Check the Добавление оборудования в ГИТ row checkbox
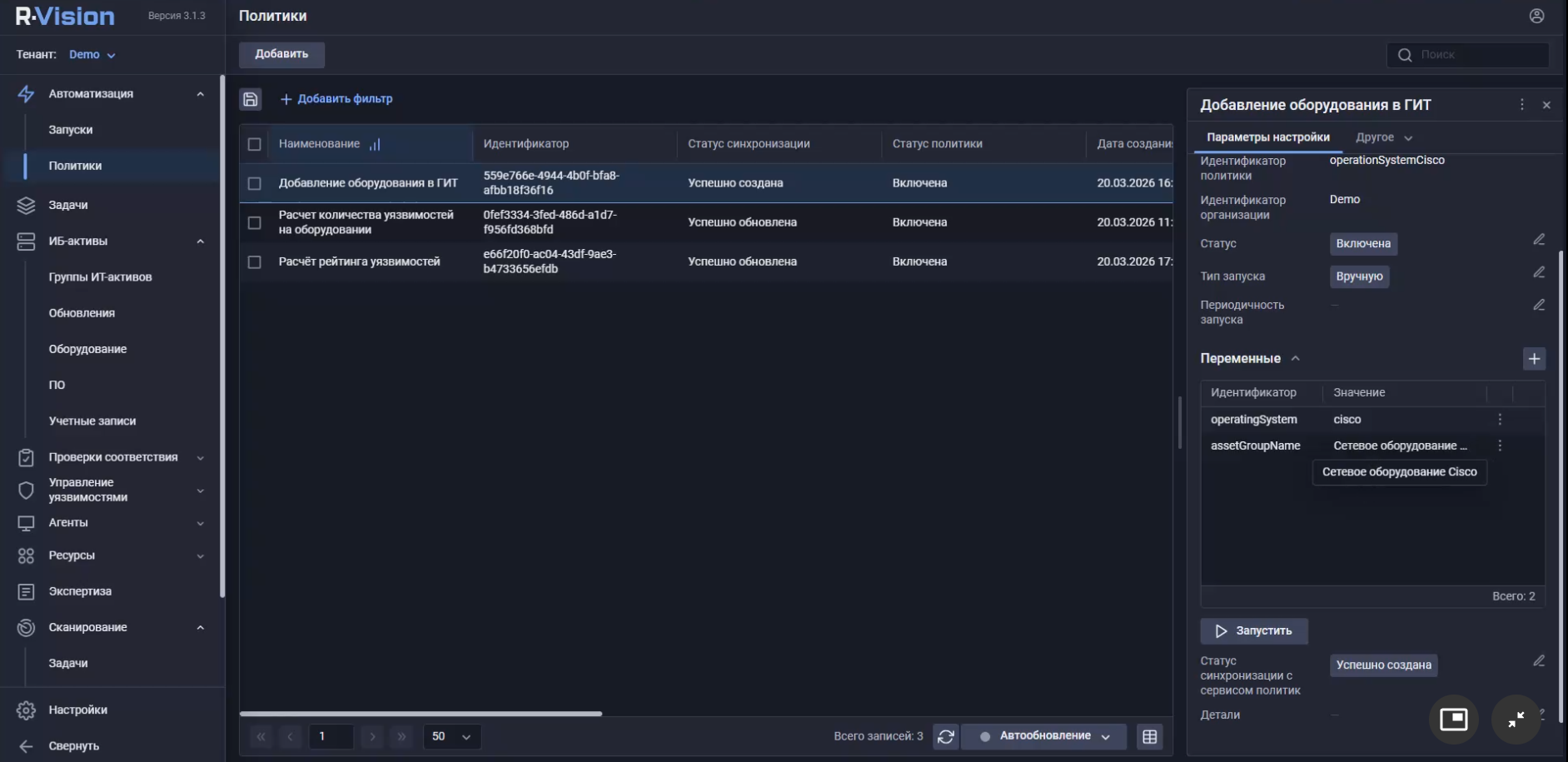This screenshot has height=762, width=1568. pyautogui.click(x=255, y=183)
